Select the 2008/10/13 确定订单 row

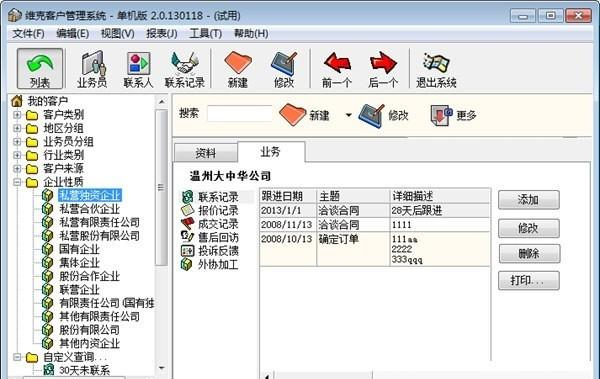pos(375,249)
